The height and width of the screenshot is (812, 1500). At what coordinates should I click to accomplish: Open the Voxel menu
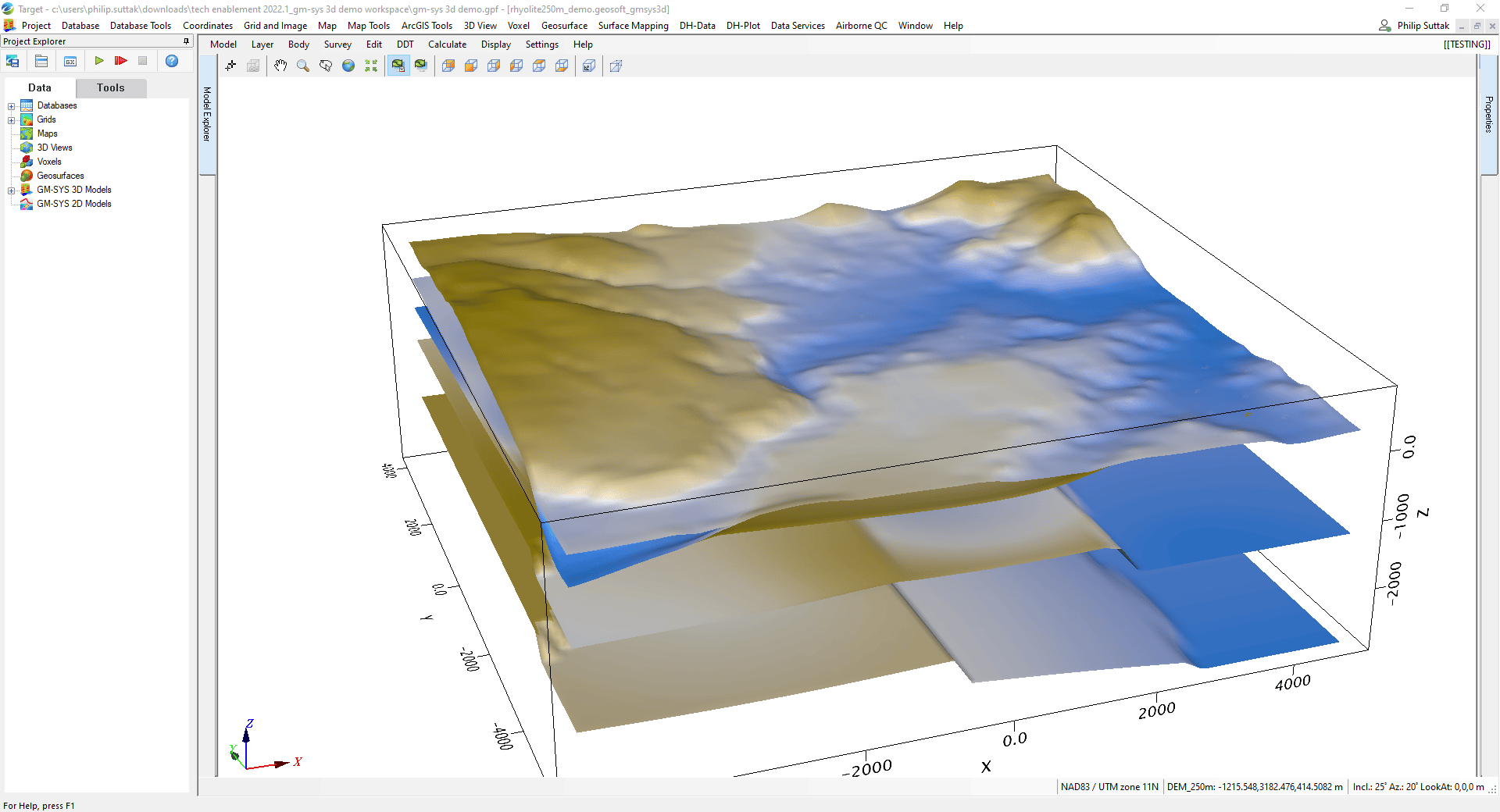point(519,26)
